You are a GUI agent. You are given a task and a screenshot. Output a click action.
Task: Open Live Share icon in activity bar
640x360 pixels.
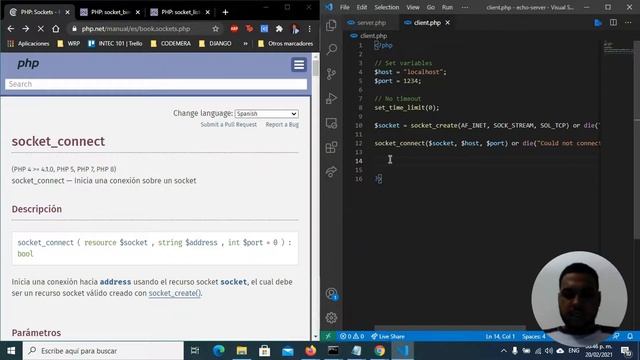pos(331,172)
